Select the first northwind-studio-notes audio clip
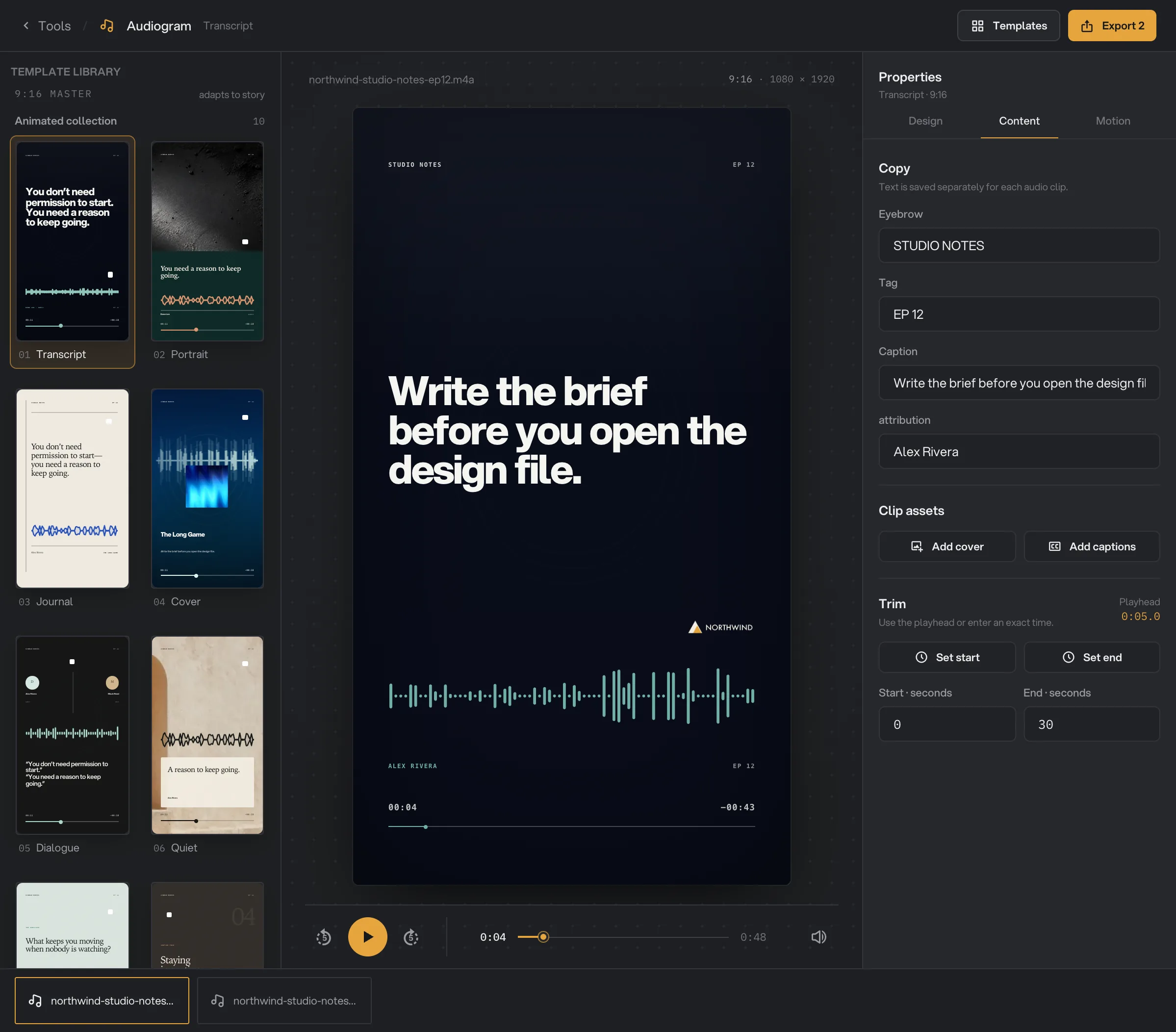Viewport: 1176px width, 1032px height. (x=102, y=1000)
